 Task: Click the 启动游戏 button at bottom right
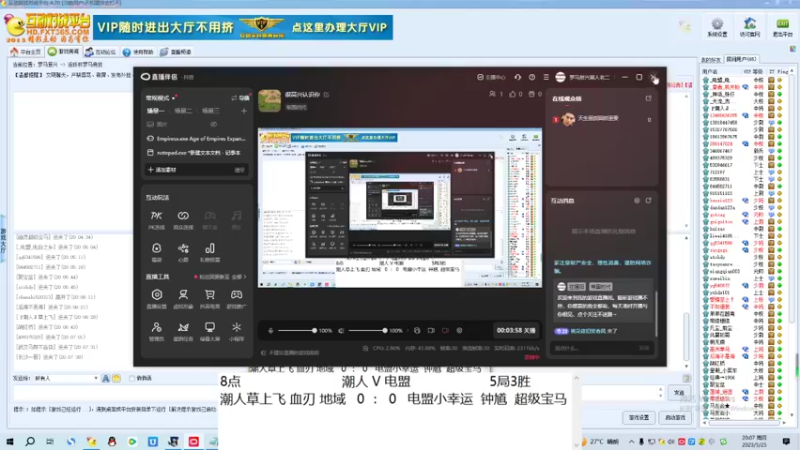(x=676, y=417)
